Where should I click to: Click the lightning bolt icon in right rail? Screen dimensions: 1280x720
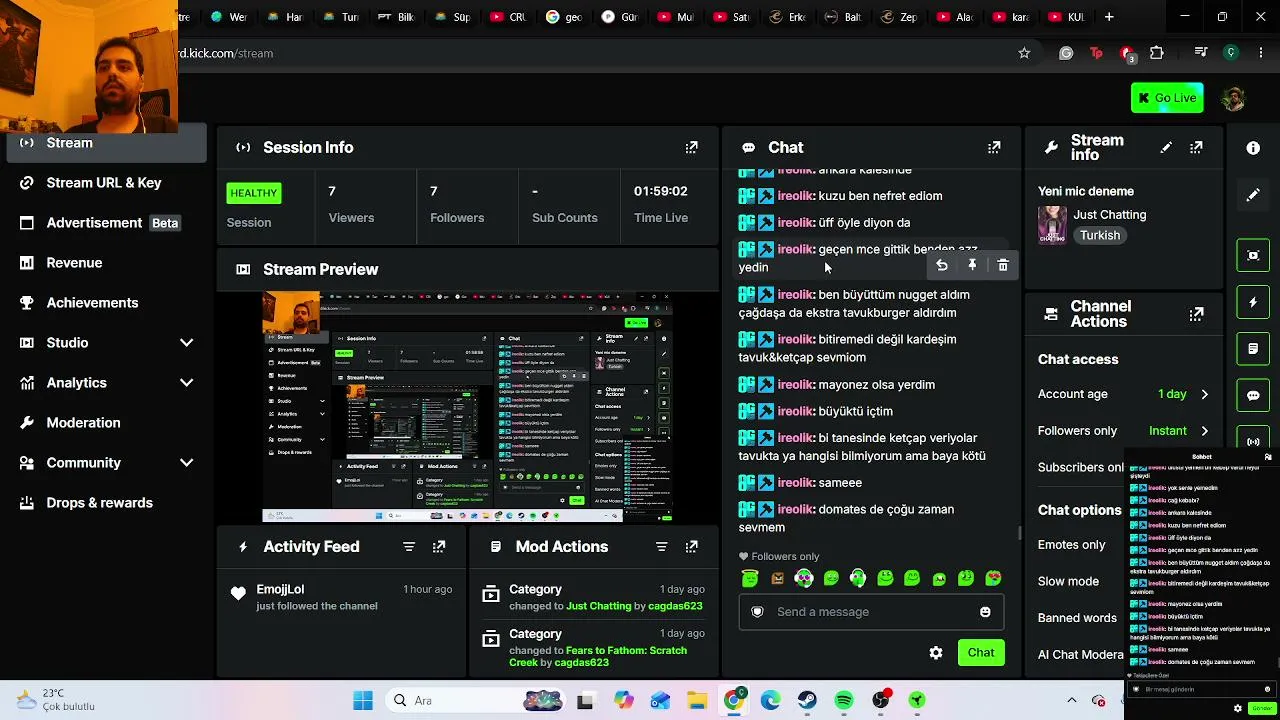[x=1253, y=302]
